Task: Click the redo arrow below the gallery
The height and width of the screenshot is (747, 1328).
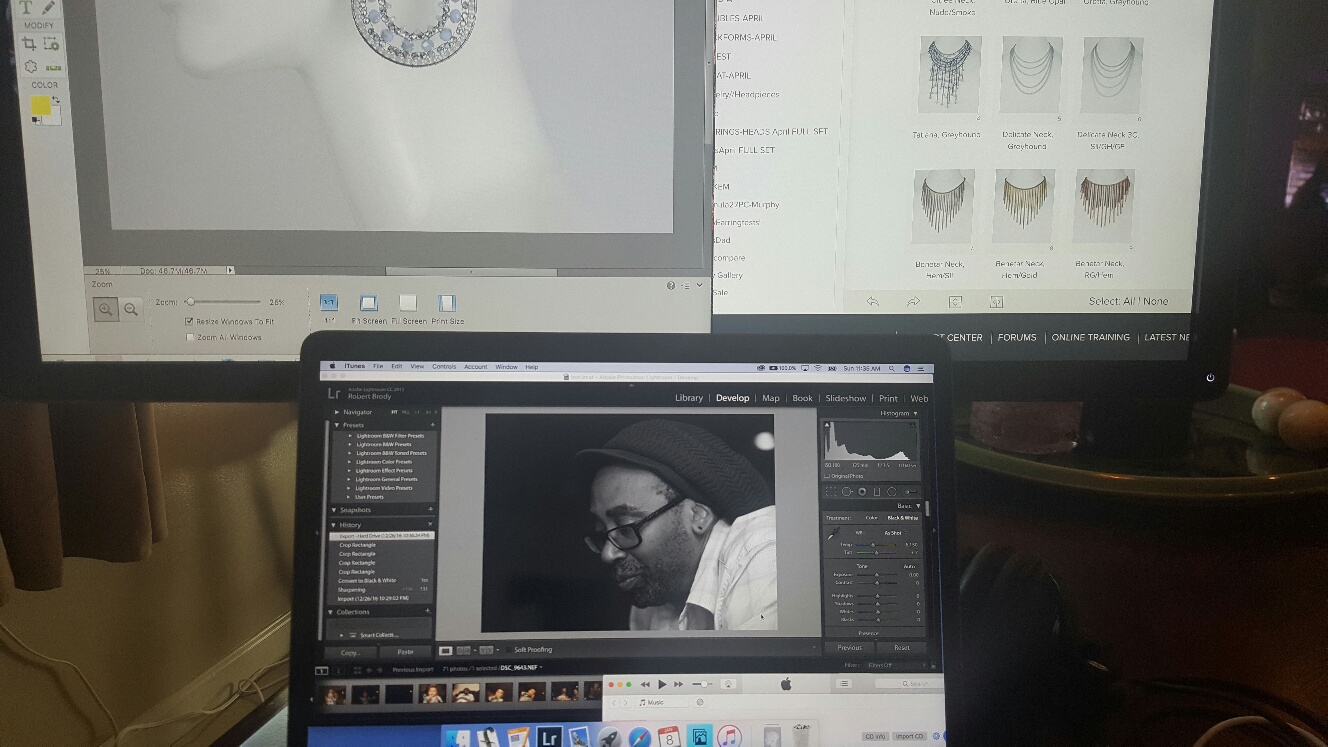Action: click(x=913, y=301)
